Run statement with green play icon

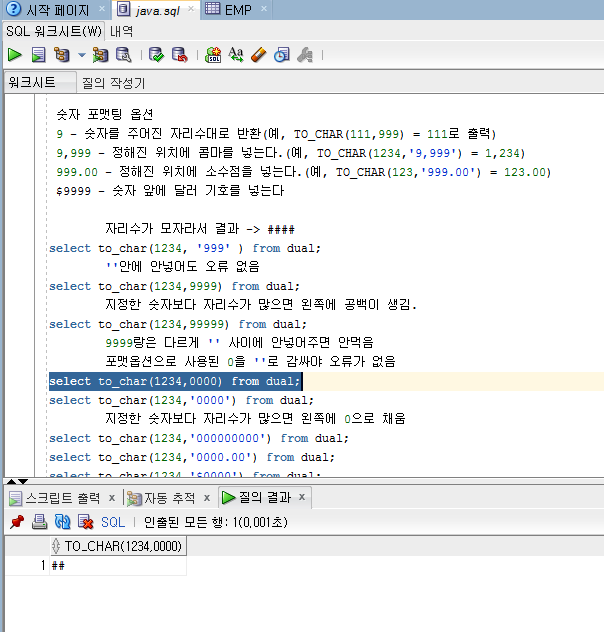click(x=15, y=55)
